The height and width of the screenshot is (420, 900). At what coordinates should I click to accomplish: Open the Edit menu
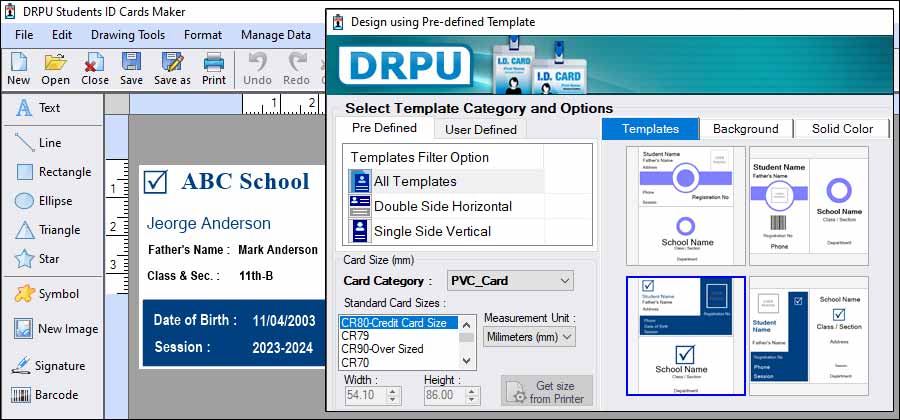(62, 35)
